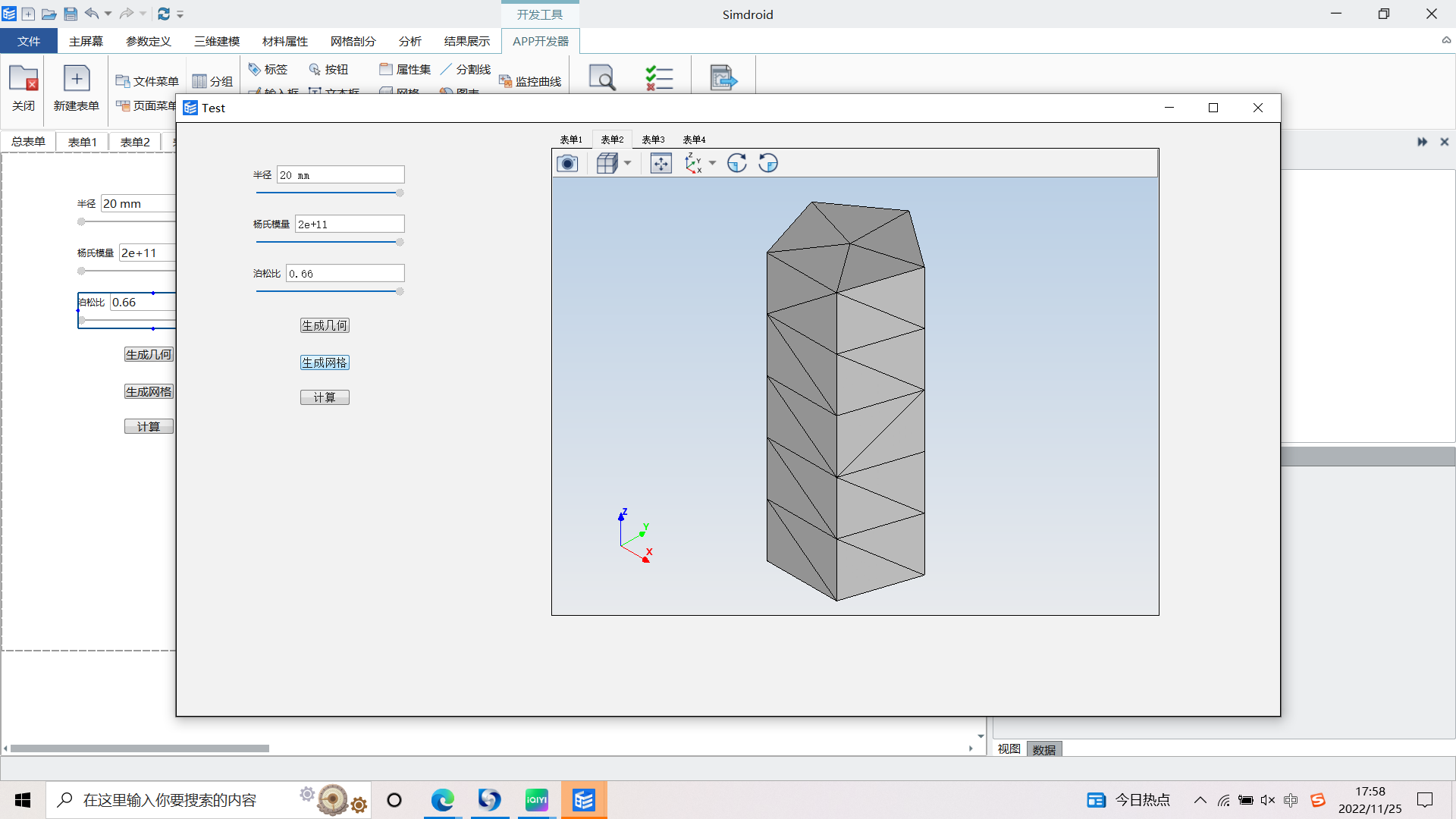Click the 分组 control in ribbon
Viewport: 1456px width, 819px height.
tap(212, 81)
